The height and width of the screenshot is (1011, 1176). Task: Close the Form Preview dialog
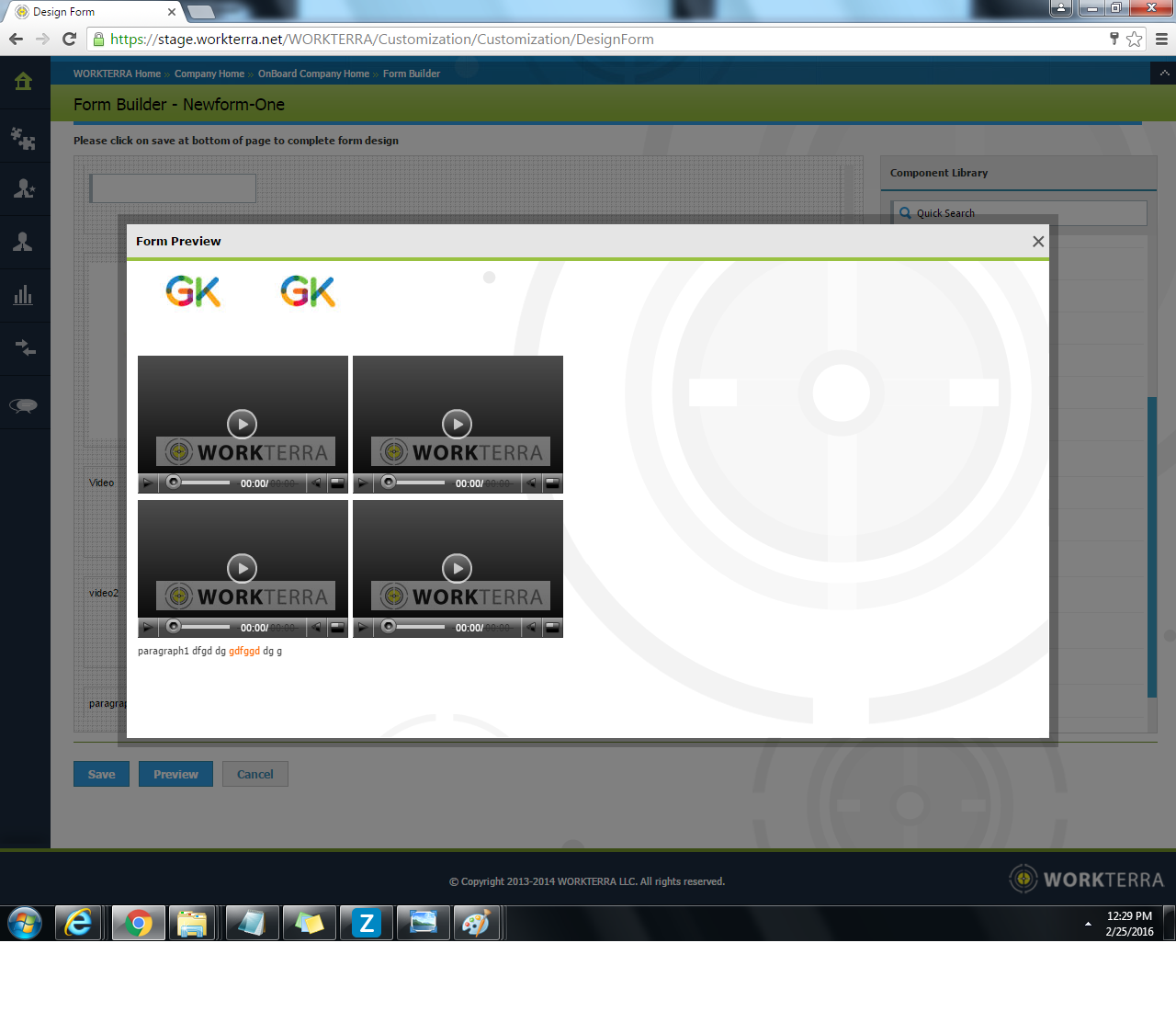[1037, 242]
